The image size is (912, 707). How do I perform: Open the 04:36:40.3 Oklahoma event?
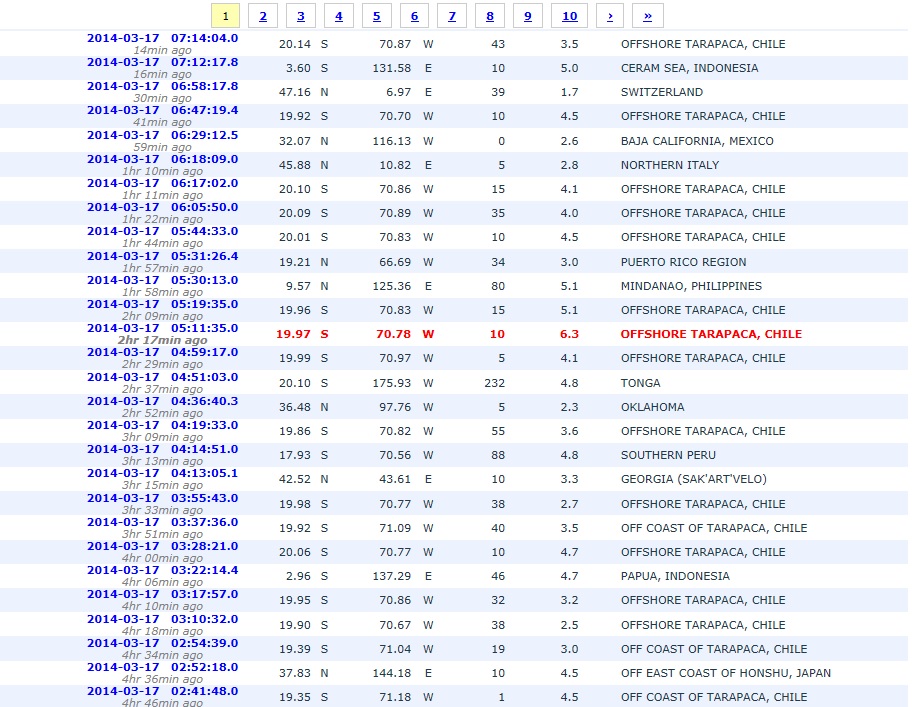[x=162, y=401]
